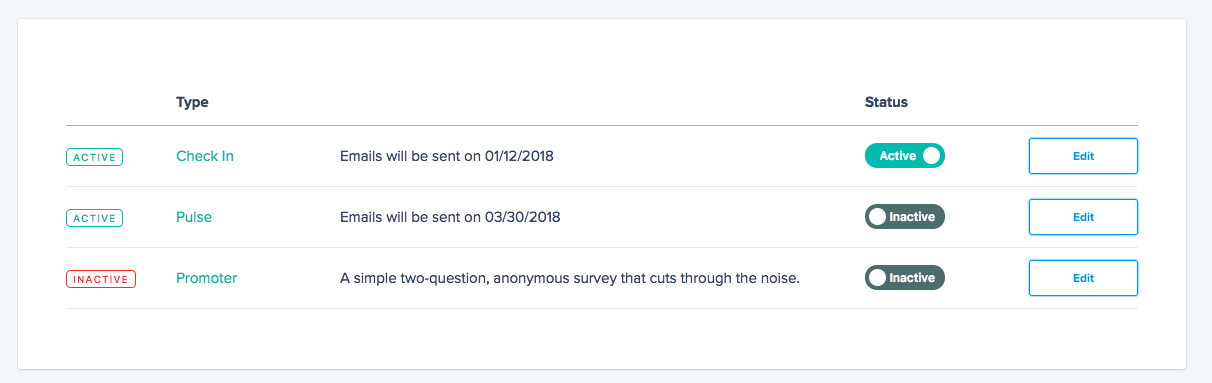Click Edit for the Promoter survey
1212x383 pixels.
pyautogui.click(x=1083, y=278)
